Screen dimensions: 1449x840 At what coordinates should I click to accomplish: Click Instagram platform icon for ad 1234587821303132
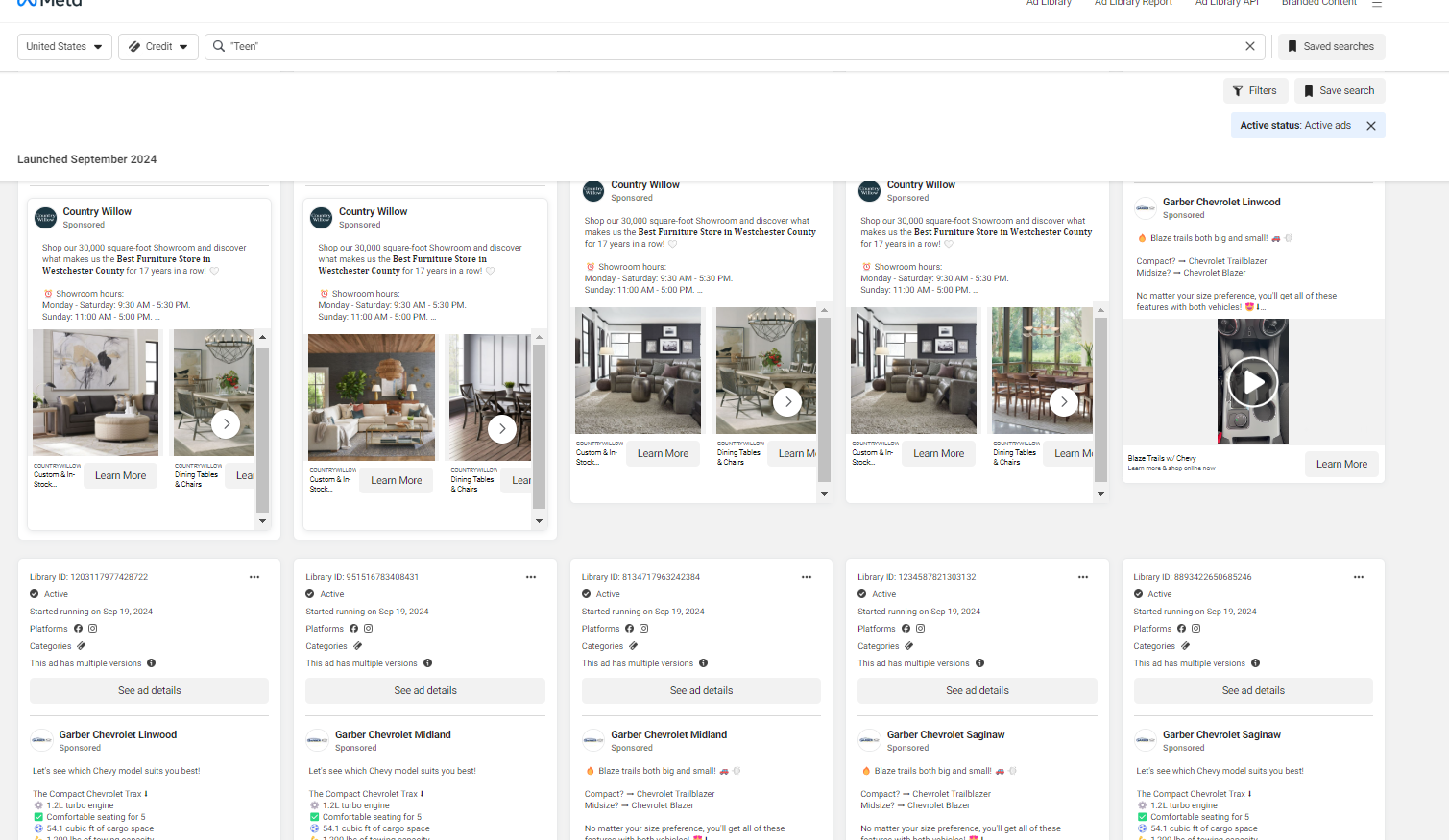920,629
